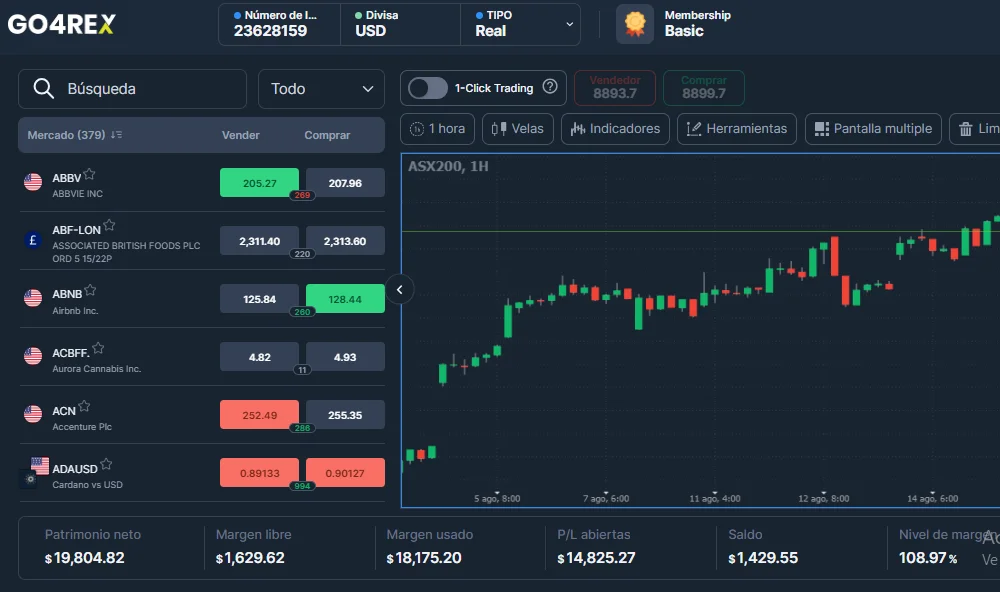Favorite ABBV with its star icon
The width and height of the screenshot is (1000, 592).
pos(89,174)
